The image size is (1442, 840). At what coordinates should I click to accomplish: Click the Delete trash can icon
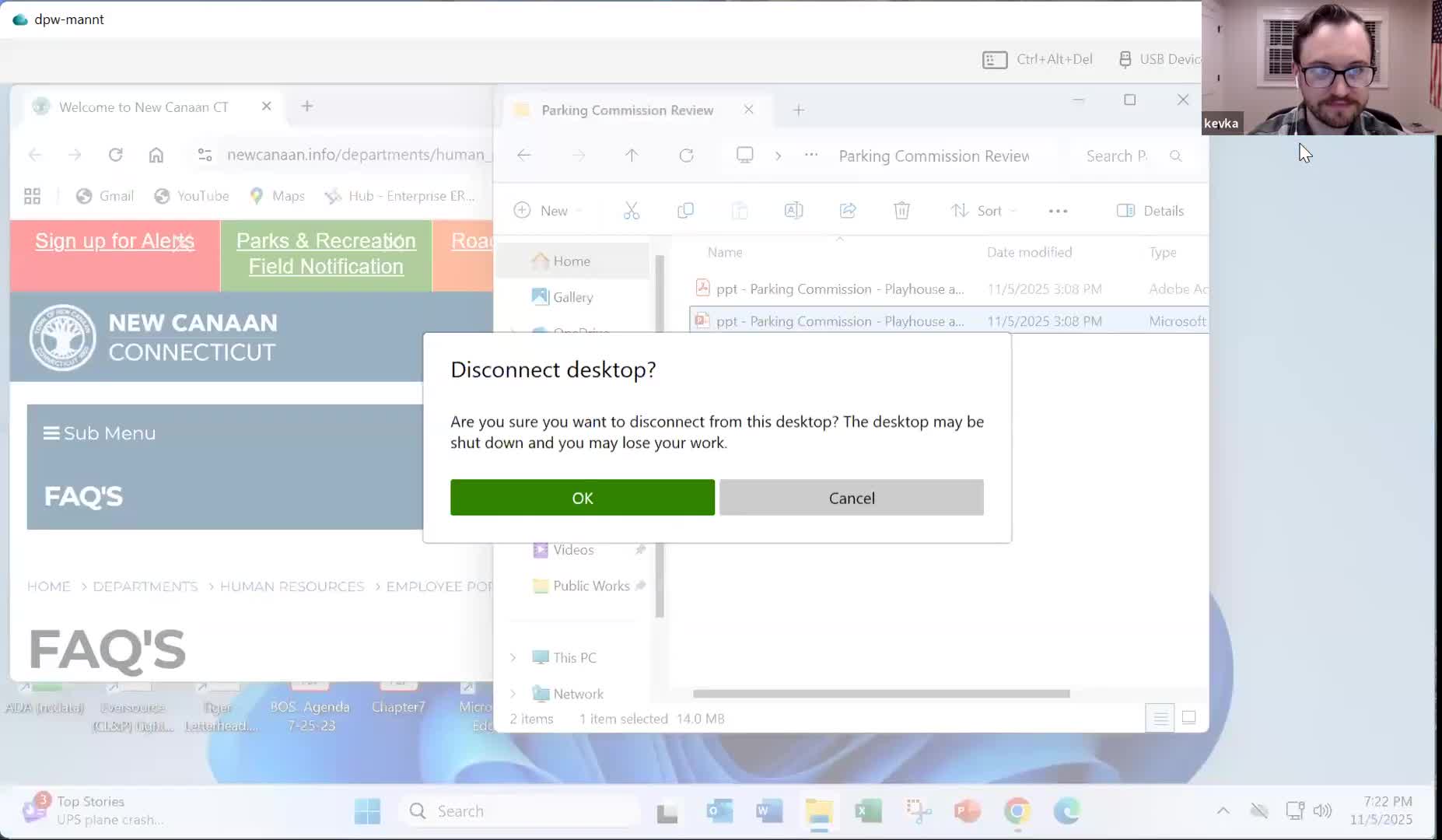[901, 211]
